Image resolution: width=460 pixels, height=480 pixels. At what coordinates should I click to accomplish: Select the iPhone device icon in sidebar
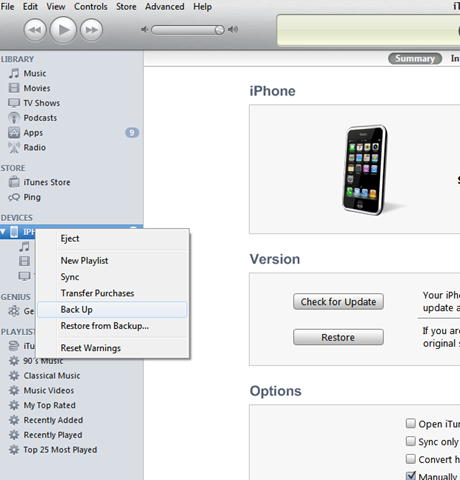[14, 232]
